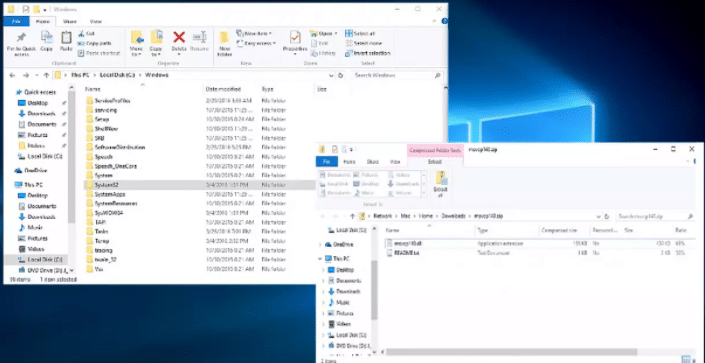Click Invert selection in the ribbon
705x363 pixels.
coord(367,53)
